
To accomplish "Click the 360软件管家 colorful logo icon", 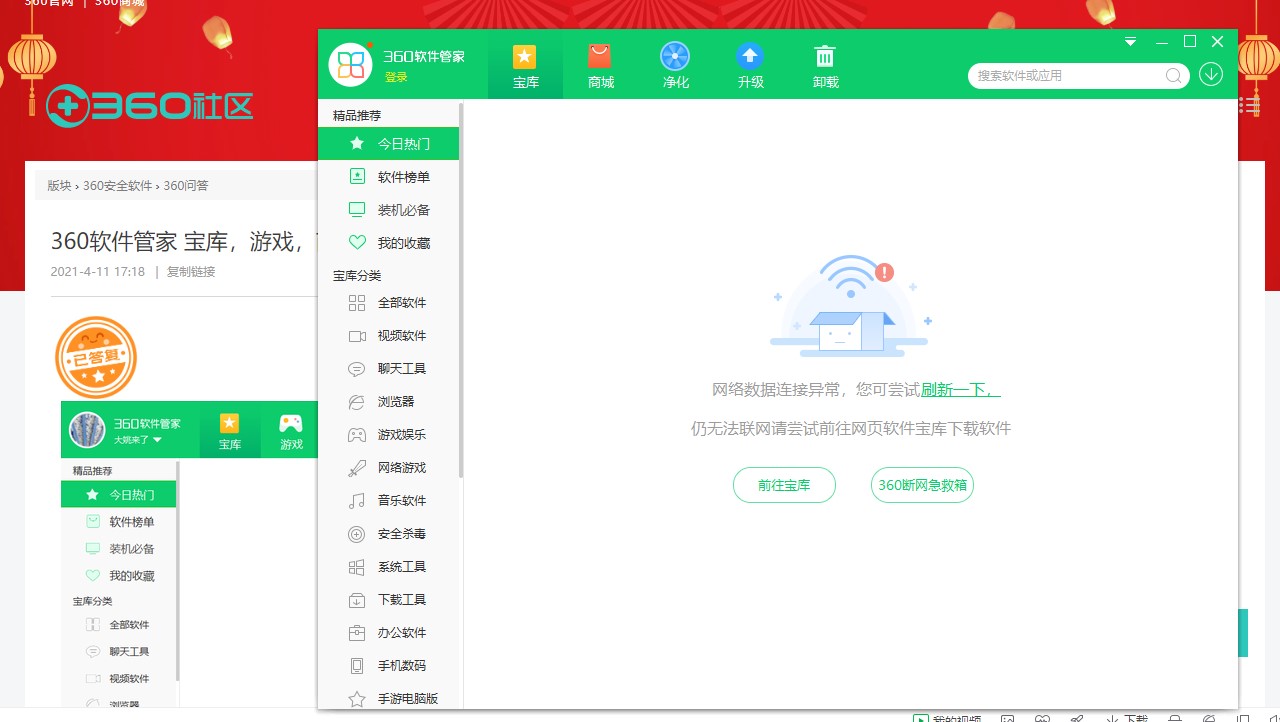I will coord(351,65).
